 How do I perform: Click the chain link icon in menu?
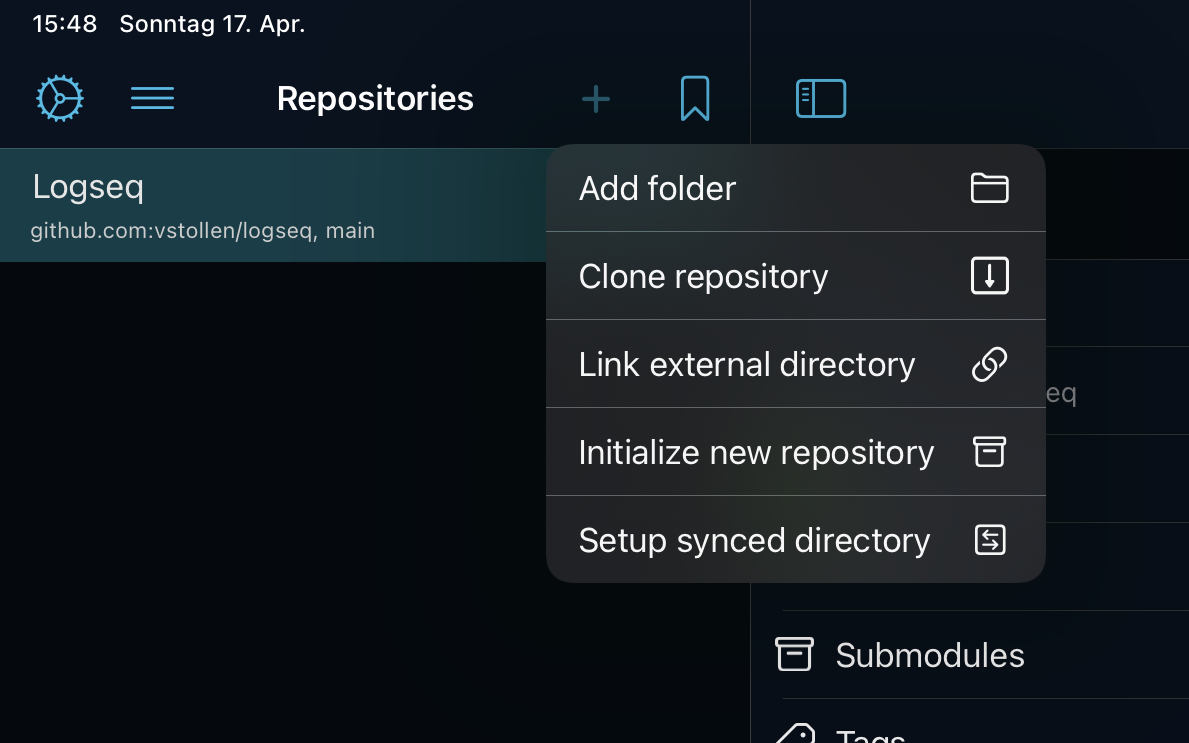[989, 364]
